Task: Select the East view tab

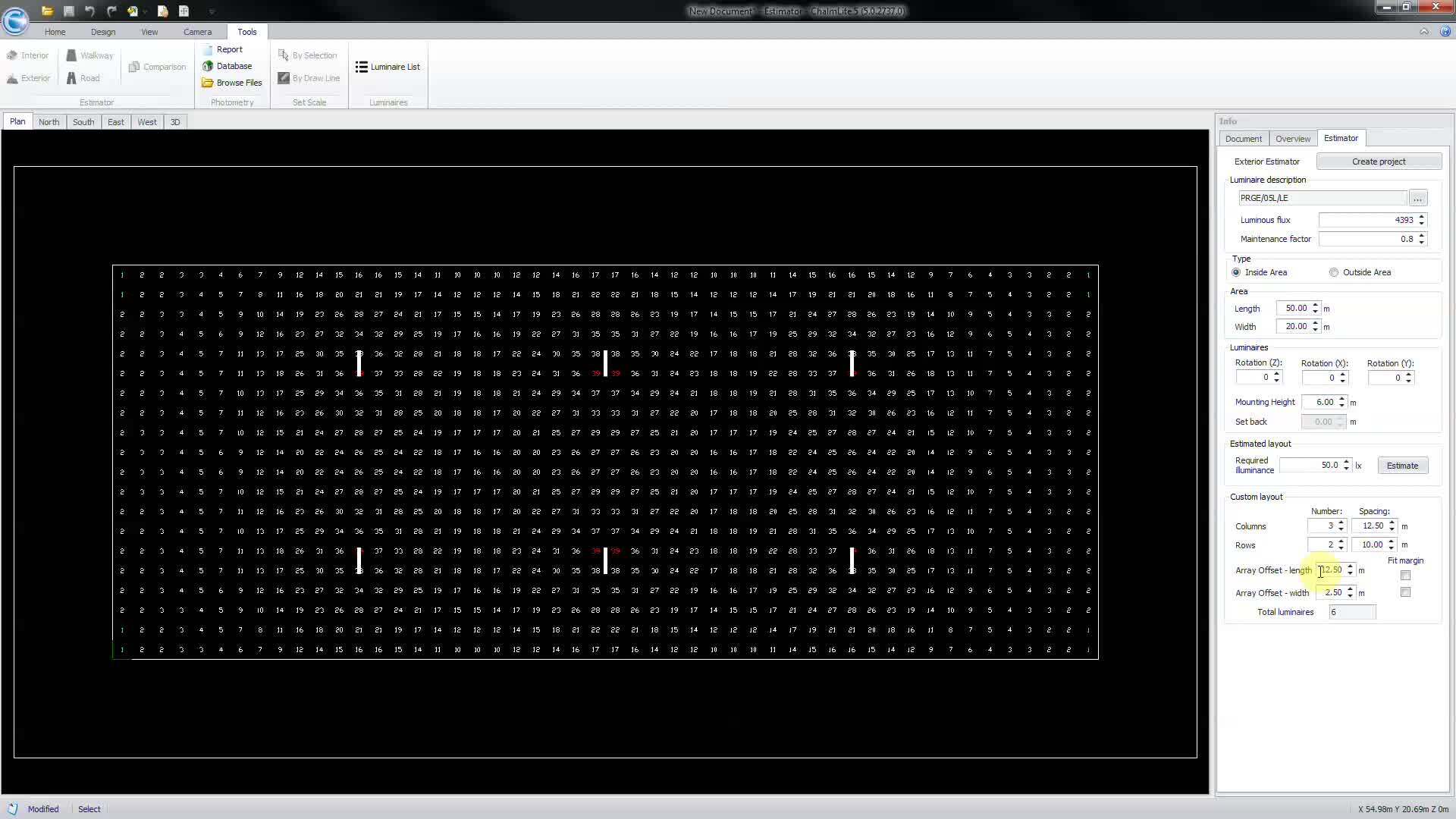Action: point(116,122)
